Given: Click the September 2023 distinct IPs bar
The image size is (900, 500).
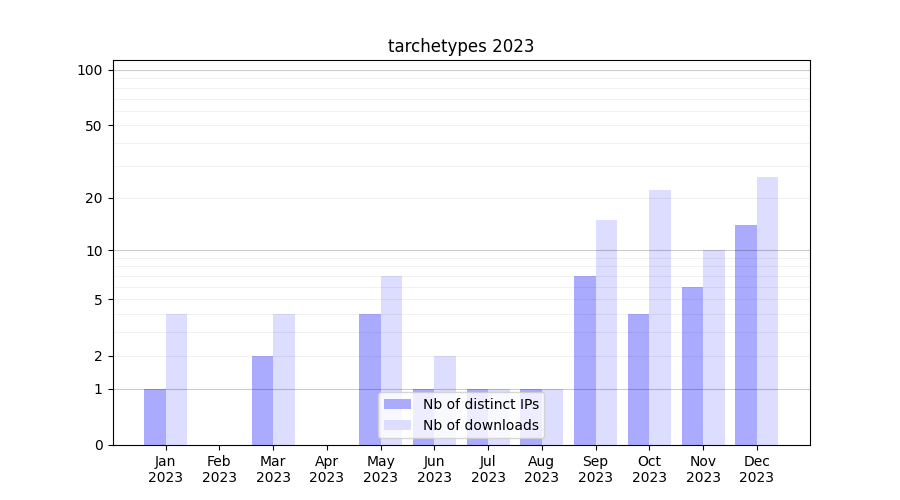Looking at the screenshot, I should click(585, 360).
